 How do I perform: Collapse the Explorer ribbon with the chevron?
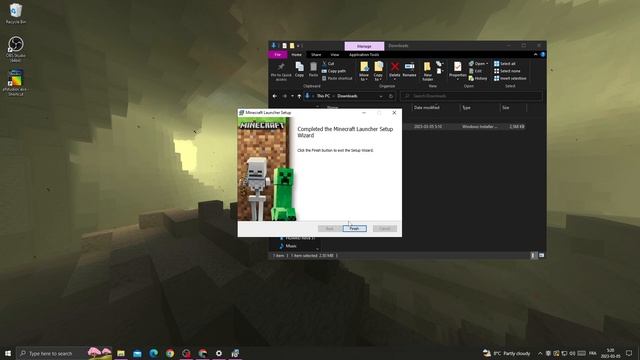click(x=536, y=54)
